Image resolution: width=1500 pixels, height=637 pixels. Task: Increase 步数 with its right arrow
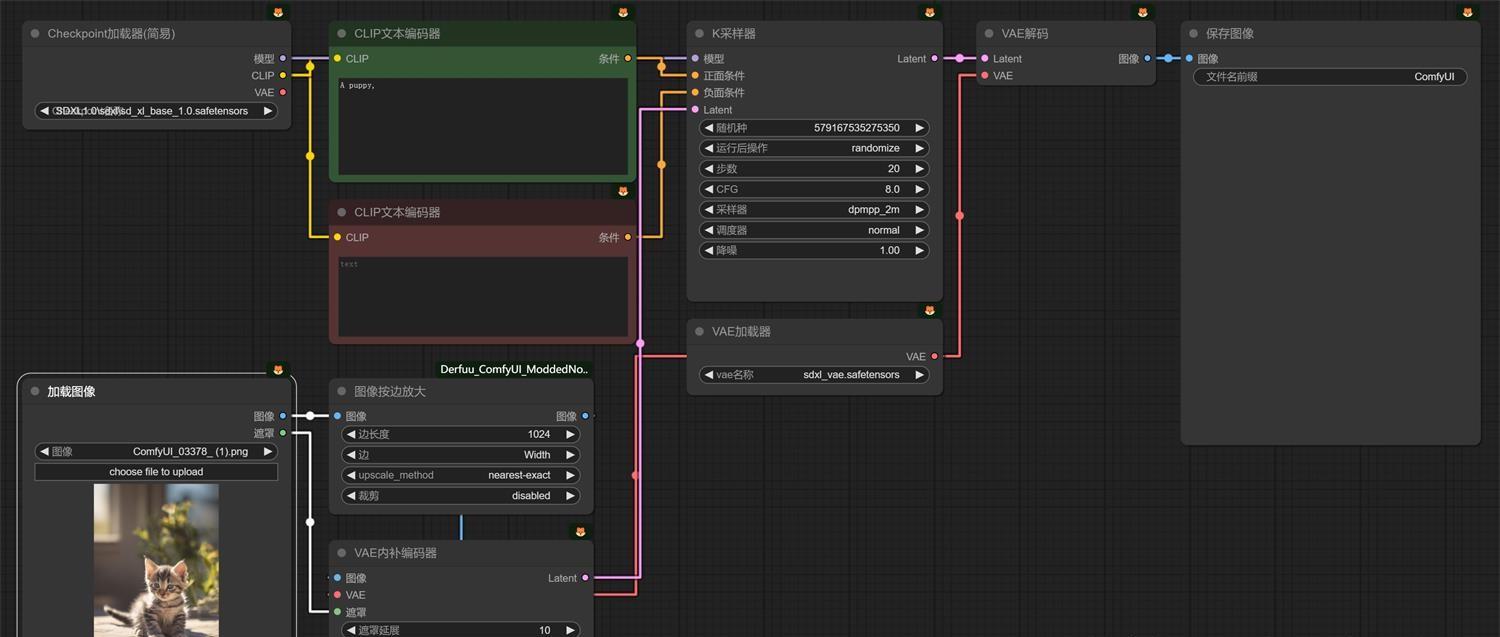pyautogui.click(x=920, y=169)
